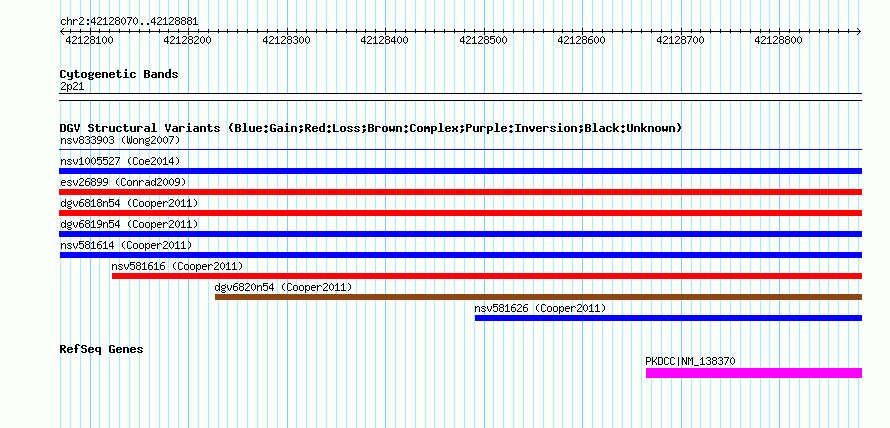This screenshot has height=428, width=890.
Task: Click the chr2:42128070..42128881 region label
Action: [x=129, y=22]
